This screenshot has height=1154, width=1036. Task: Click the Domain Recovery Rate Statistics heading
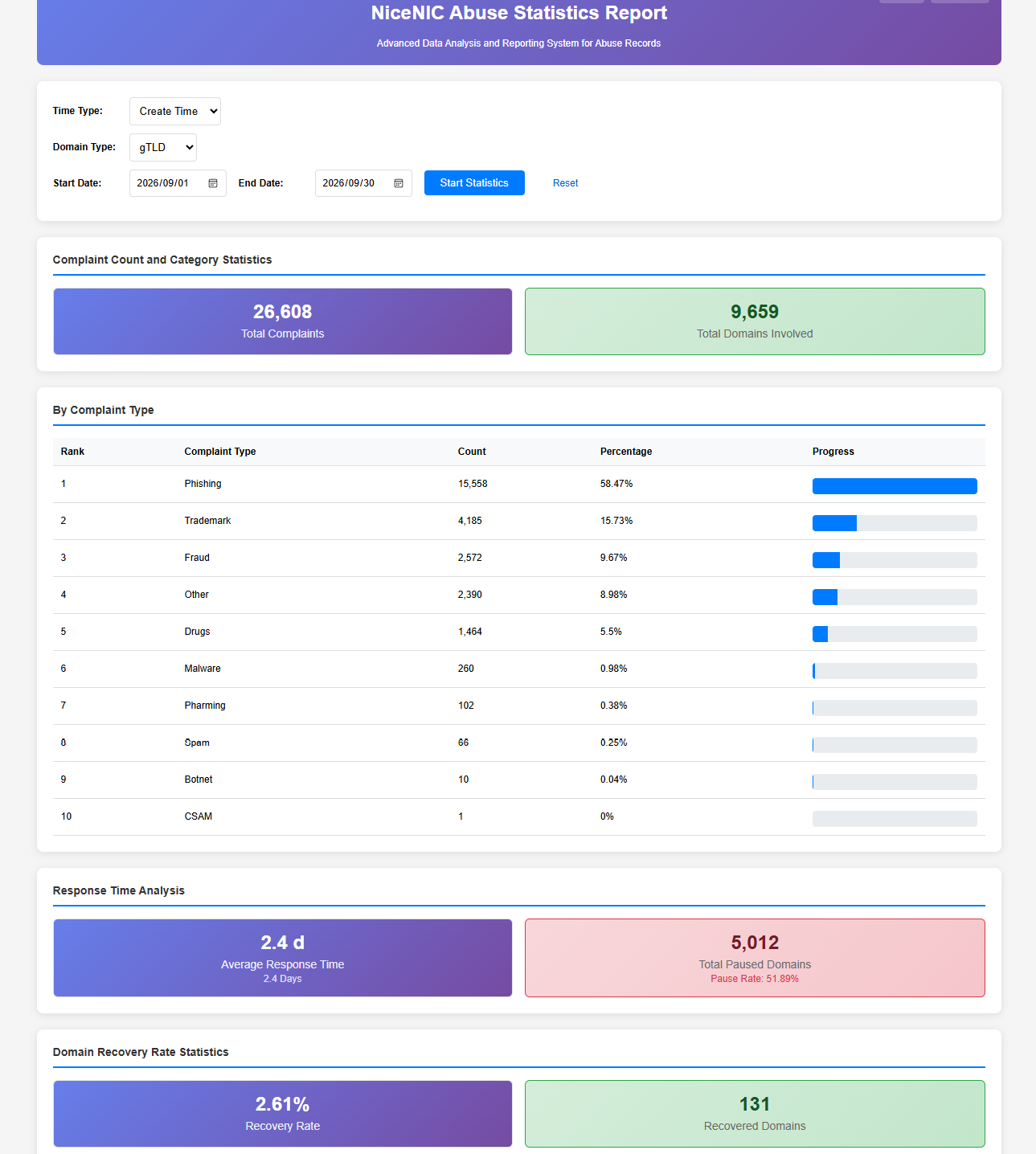coord(141,1052)
